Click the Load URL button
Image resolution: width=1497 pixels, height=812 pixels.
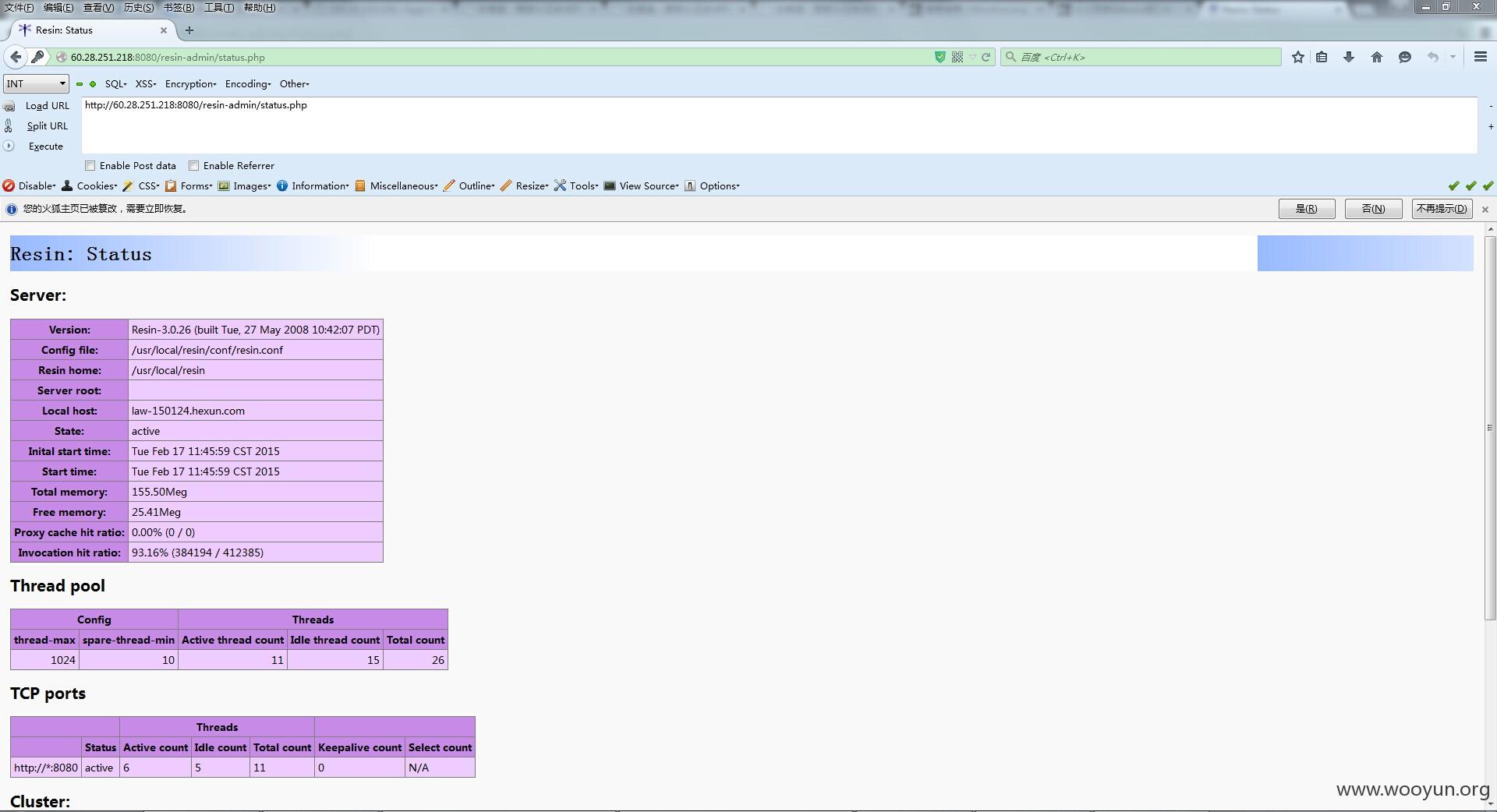click(48, 106)
